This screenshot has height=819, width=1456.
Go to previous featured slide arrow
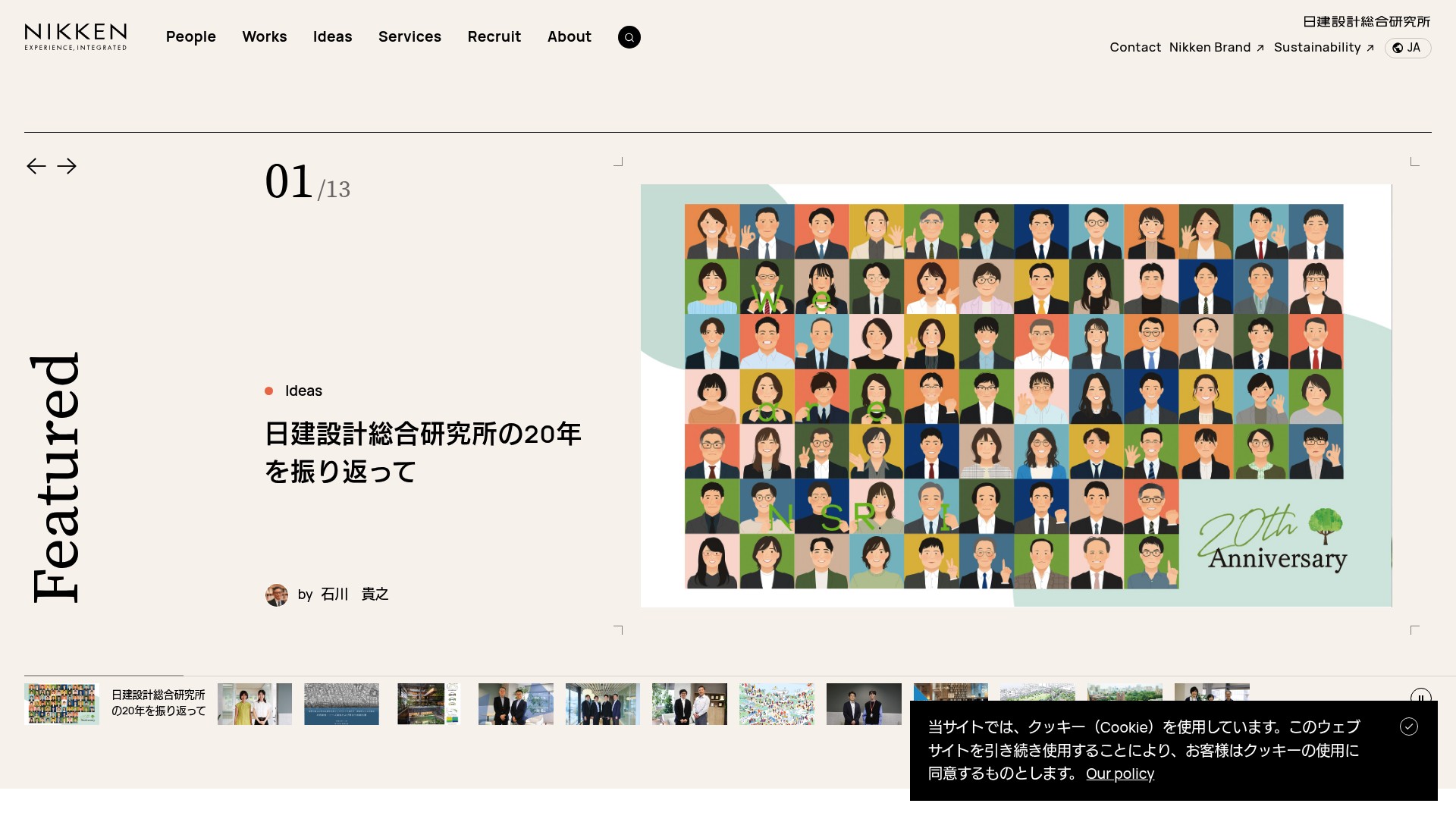pyautogui.click(x=36, y=166)
